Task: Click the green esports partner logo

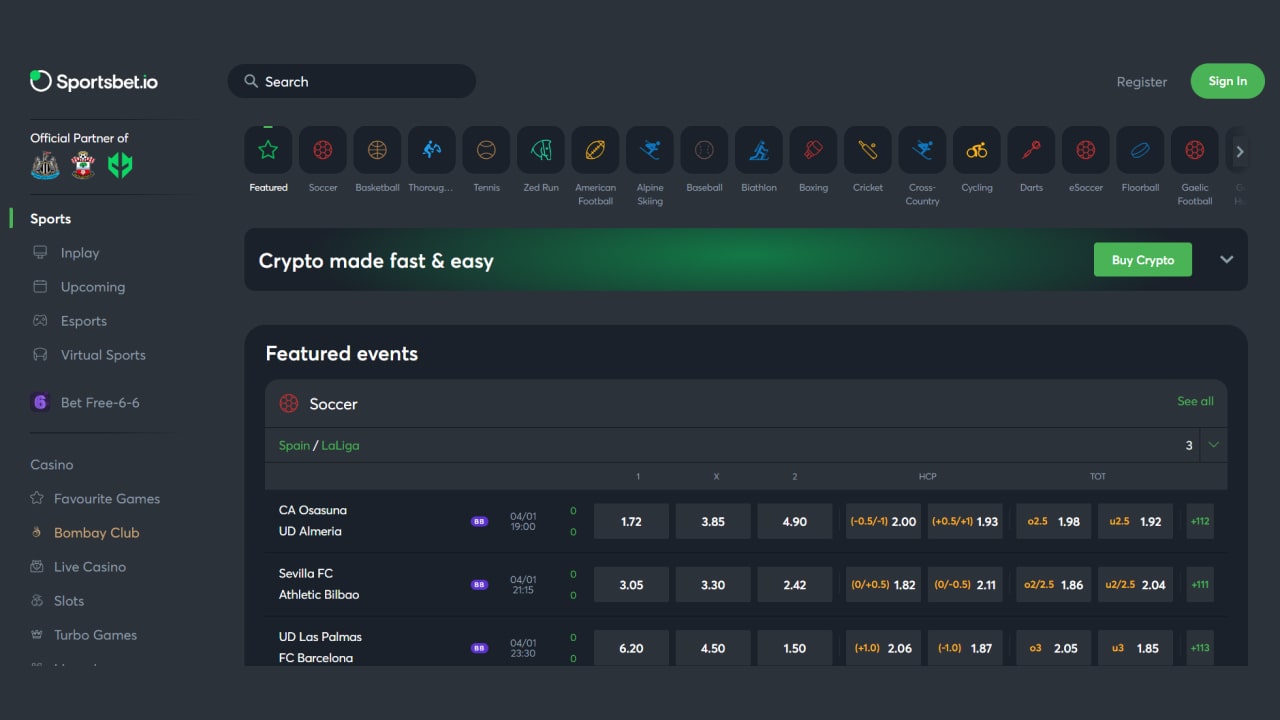Action: point(120,166)
